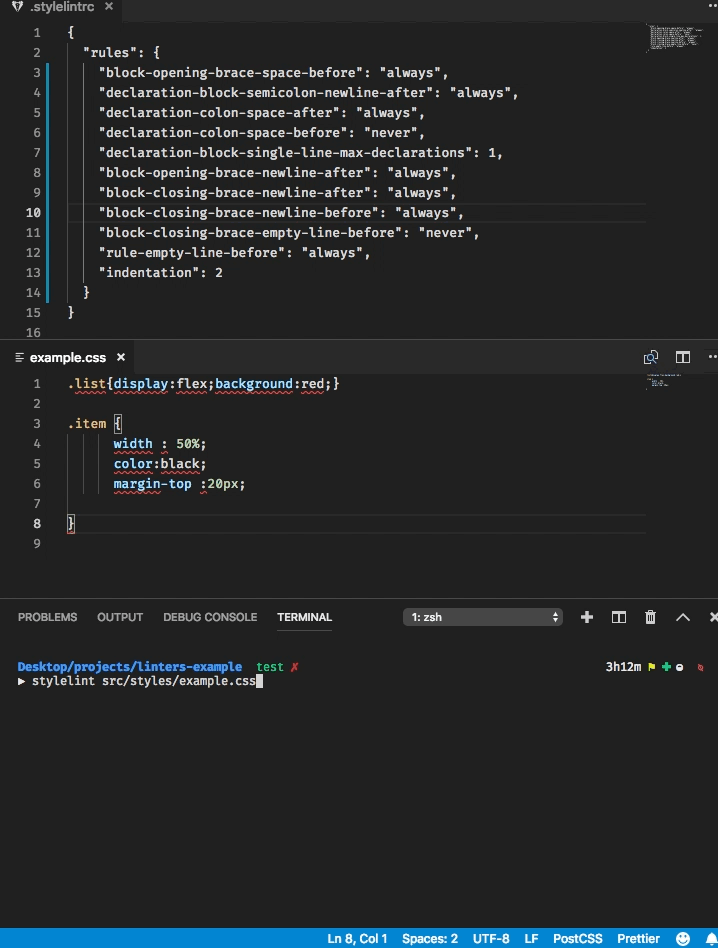The height and width of the screenshot is (948, 718).
Task: Open notifications bell icon
Action: click(x=711, y=938)
